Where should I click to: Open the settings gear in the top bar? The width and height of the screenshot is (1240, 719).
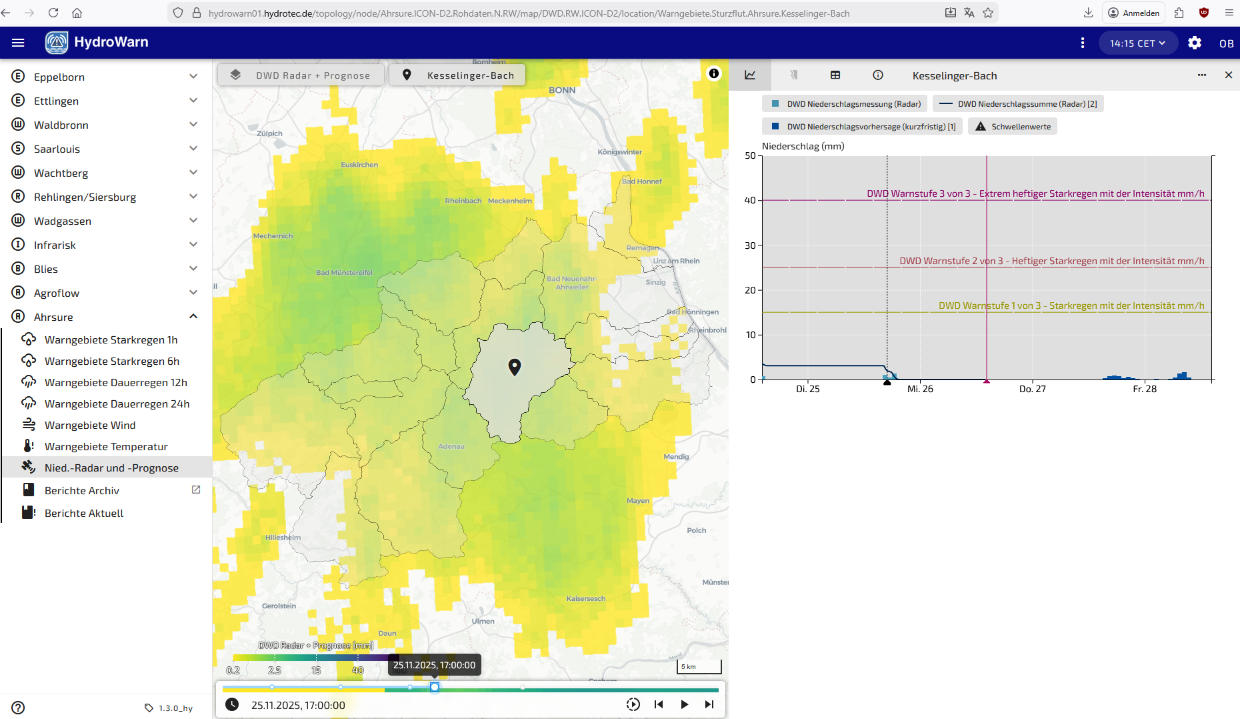coord(1194,43)
